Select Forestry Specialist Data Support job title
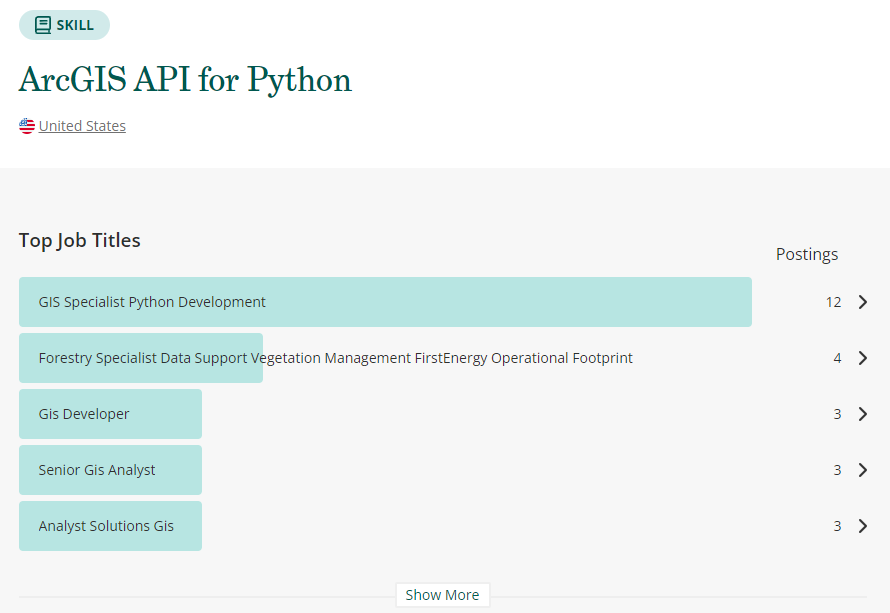Viewport: 890px width, 613px height. [x=335, y=358]
